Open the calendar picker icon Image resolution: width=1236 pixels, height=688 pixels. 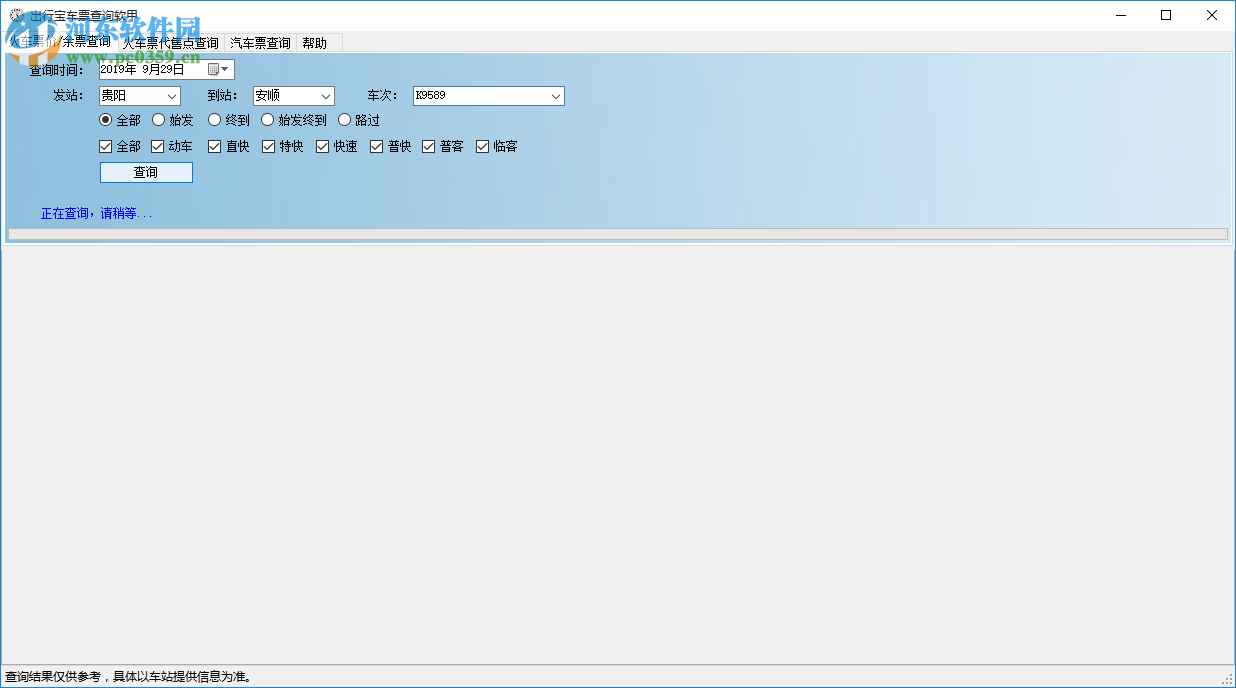click(x=214, y=69)
